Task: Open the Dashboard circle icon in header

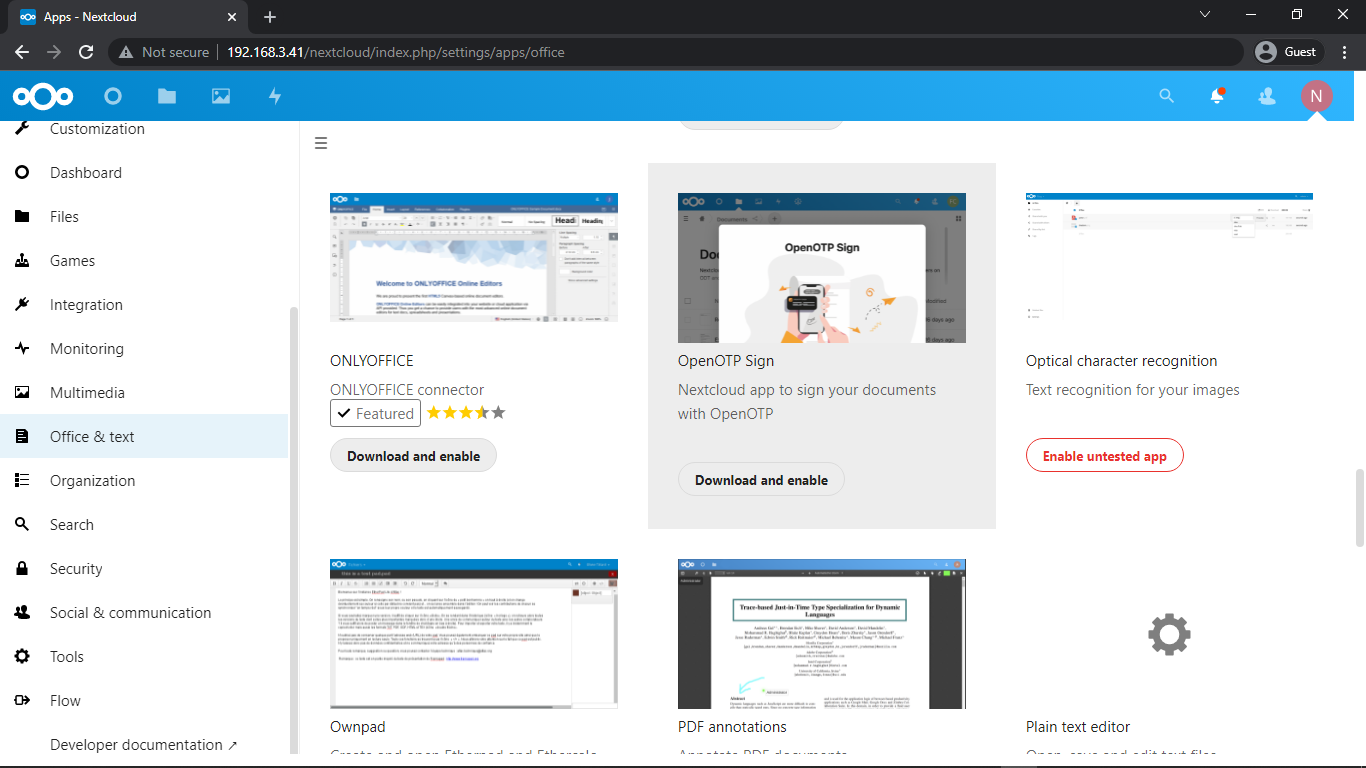Action: [113, 96]
